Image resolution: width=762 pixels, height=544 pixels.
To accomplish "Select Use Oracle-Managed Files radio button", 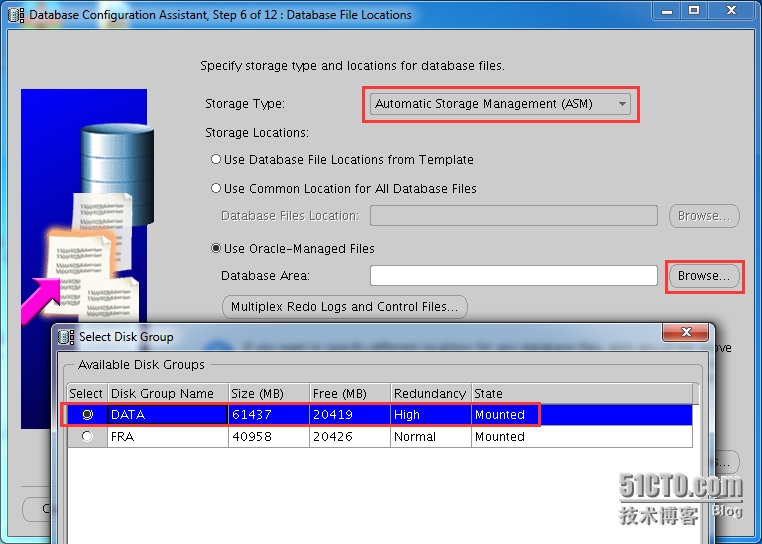I will 216,248.
